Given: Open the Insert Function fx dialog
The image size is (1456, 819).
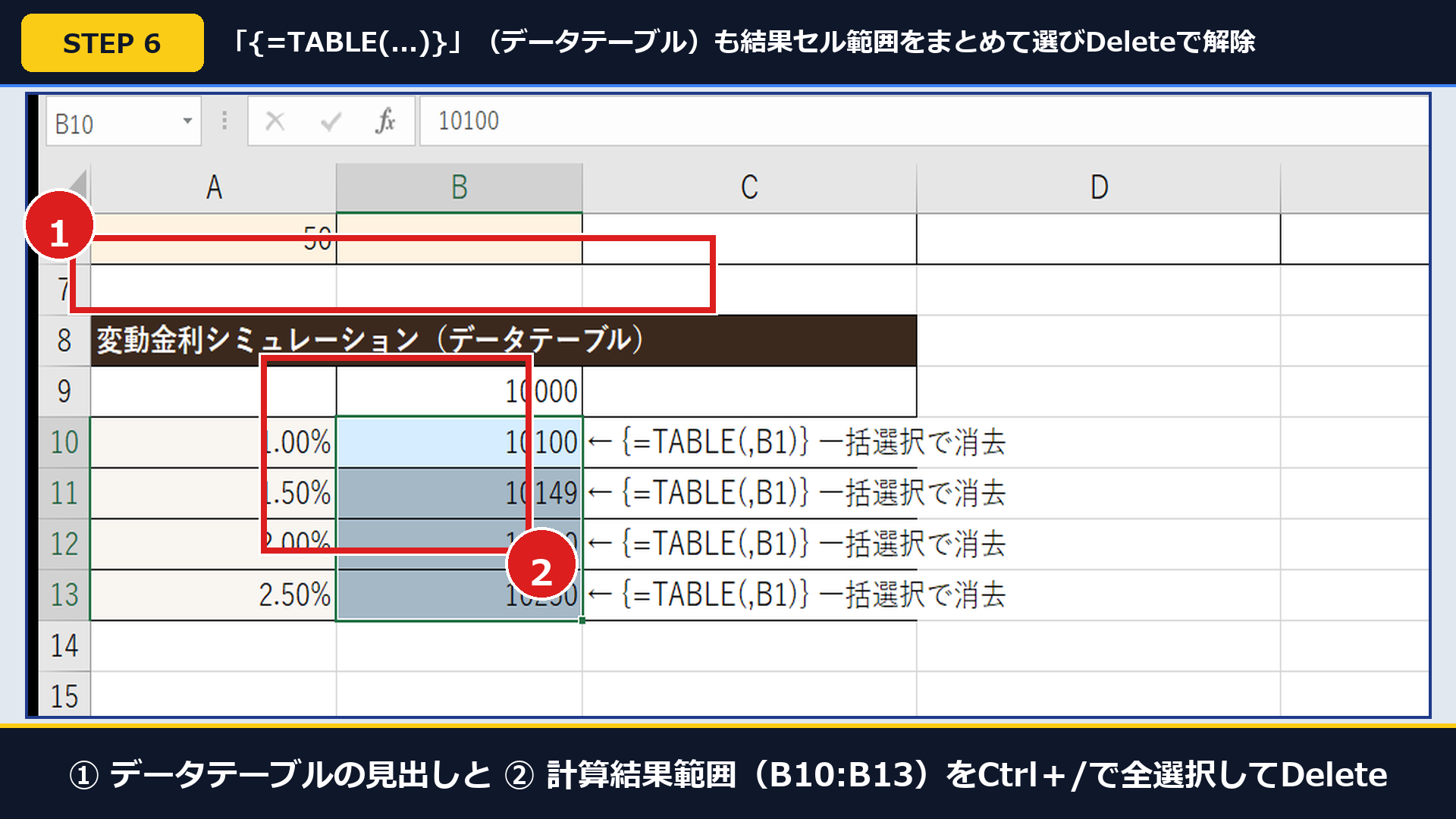Looking at the screenshot, I should 384,121.
